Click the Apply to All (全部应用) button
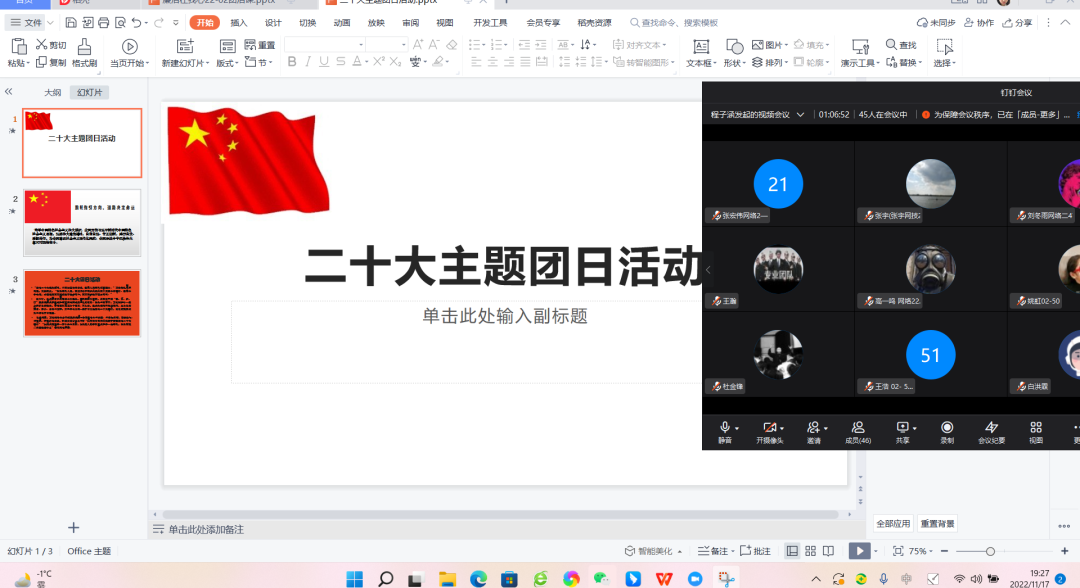 (x=893, y=523)
